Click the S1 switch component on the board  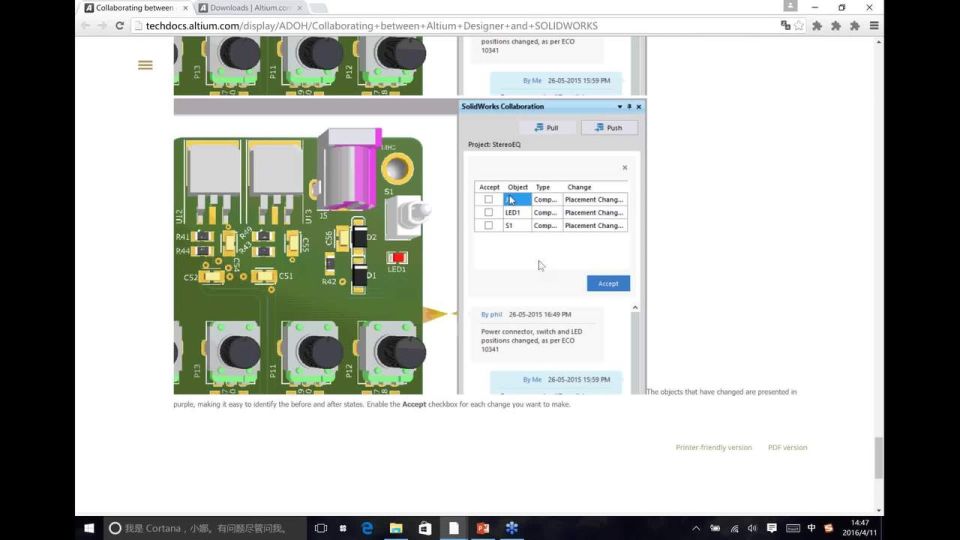[407, 217]
